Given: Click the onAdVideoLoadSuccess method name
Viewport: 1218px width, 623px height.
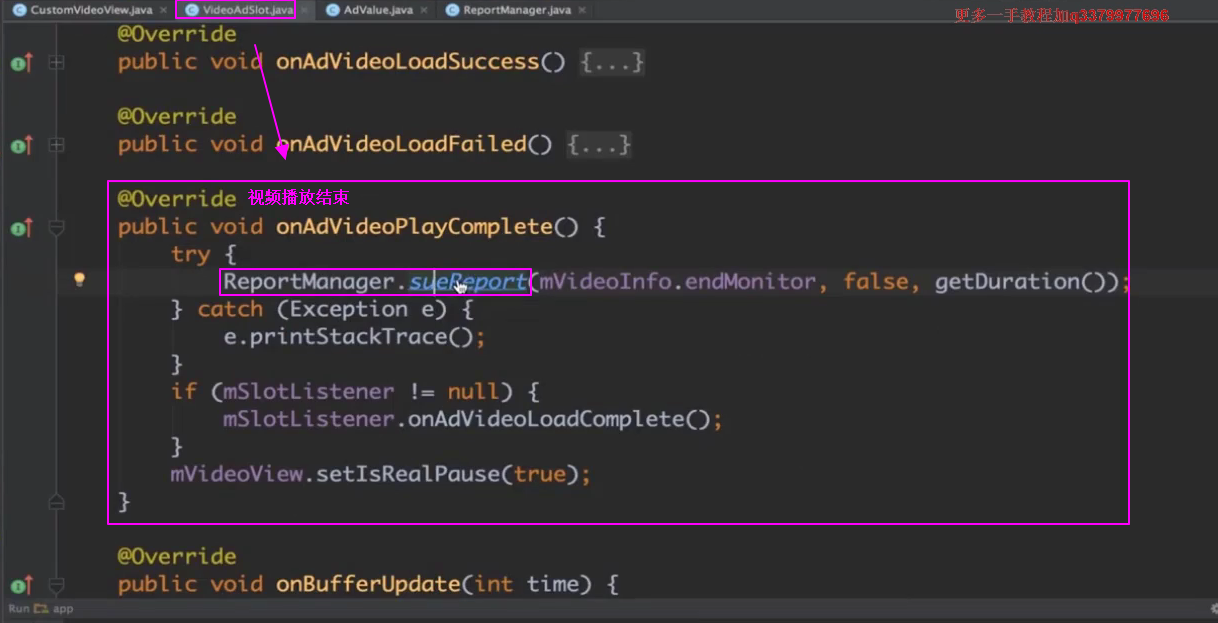Looking at the screenshot, I should point(407,62).
